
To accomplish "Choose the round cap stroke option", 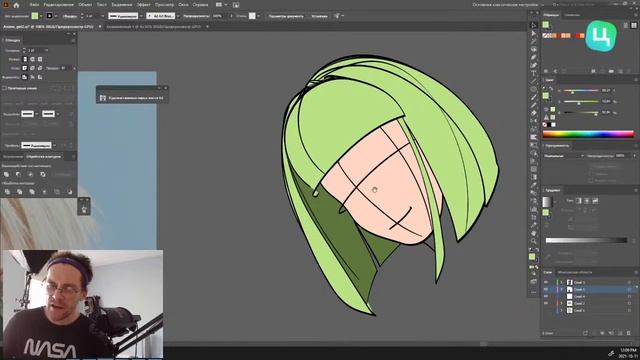I will [x=32, y=59].
